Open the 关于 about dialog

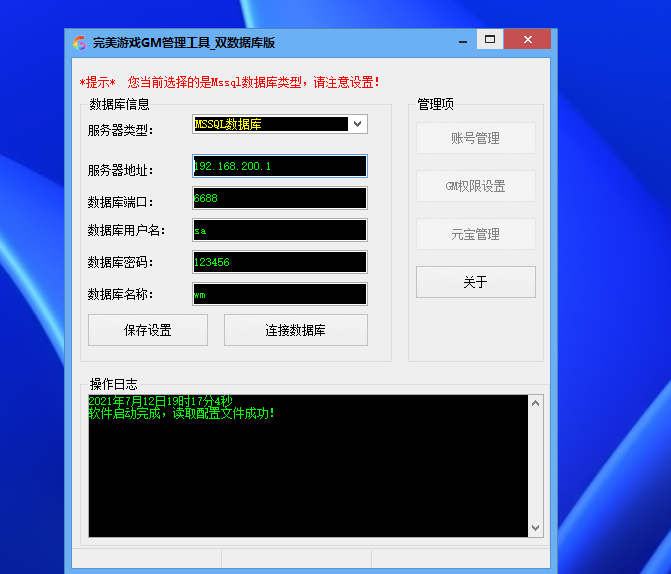click(x=476, y=282)
